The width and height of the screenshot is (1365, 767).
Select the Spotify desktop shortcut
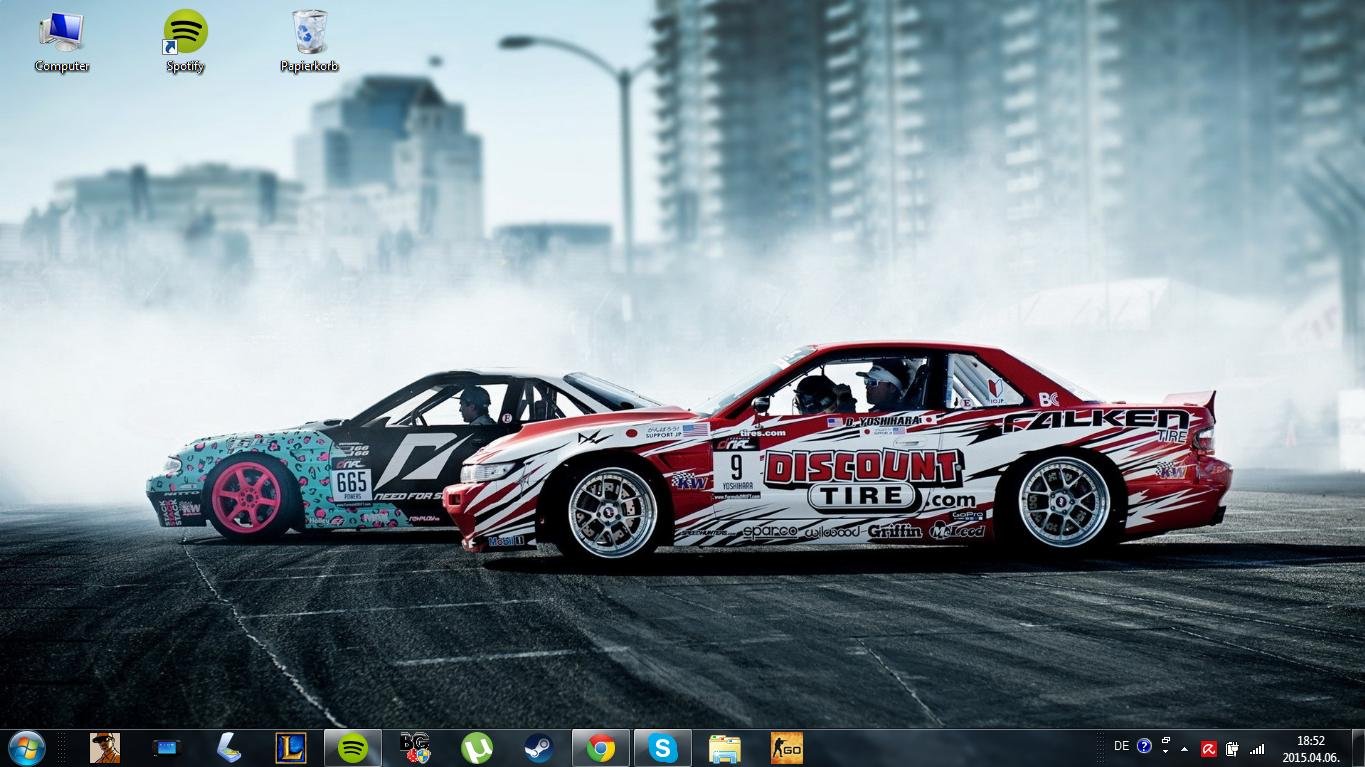pyautogui.click(x=185, y=41)
